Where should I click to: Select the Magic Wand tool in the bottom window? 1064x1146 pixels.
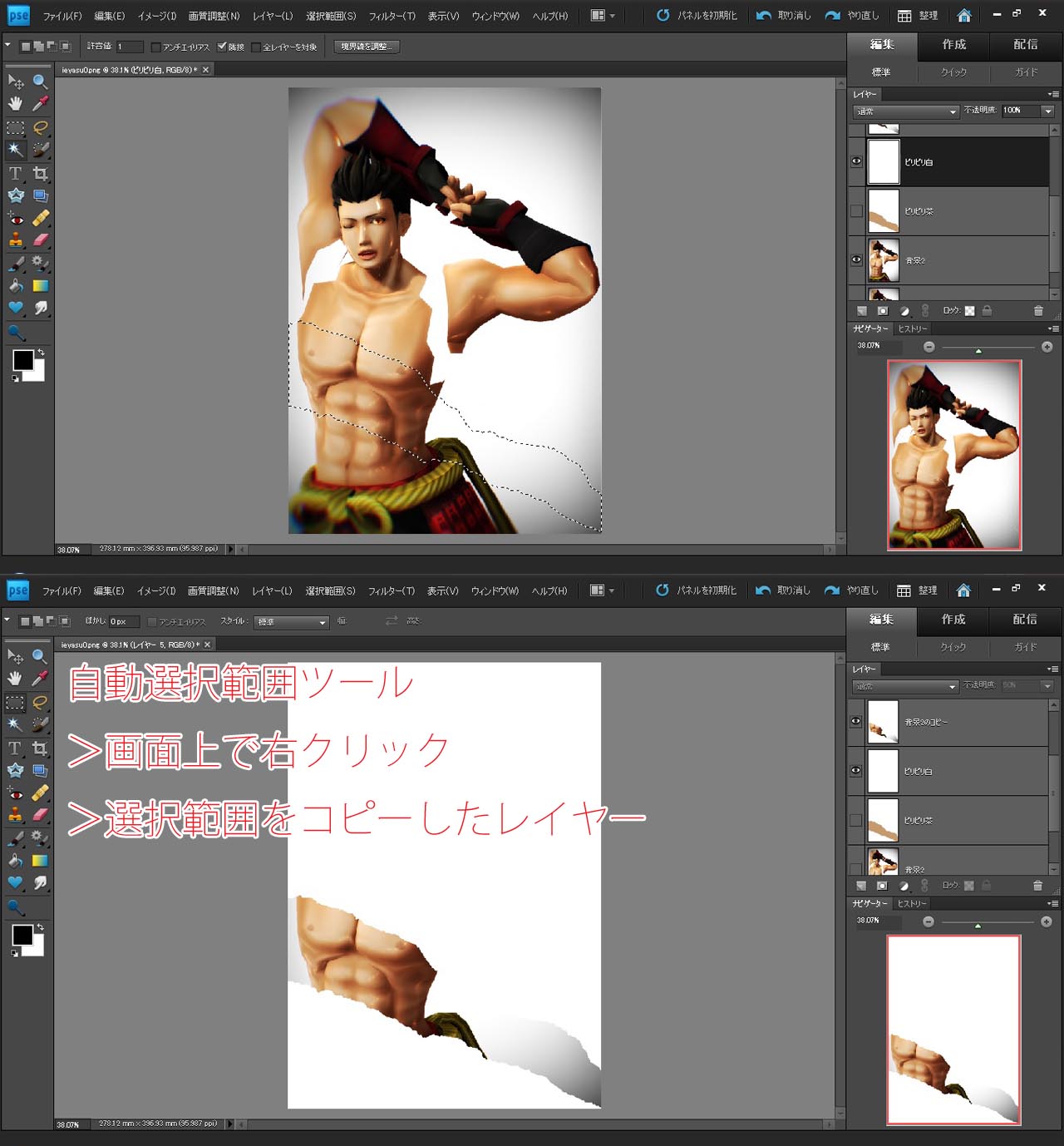pyautogui.click(x=15, y=724)
